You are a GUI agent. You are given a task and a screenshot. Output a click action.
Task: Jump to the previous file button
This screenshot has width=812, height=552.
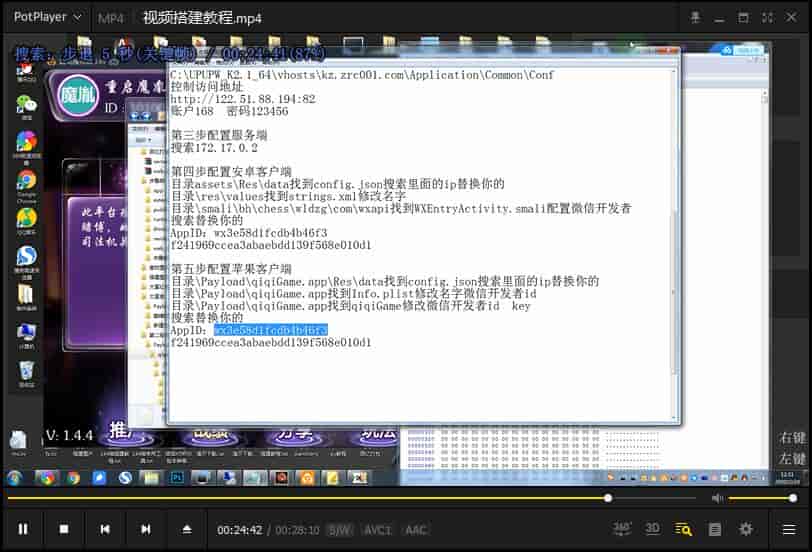point(105,529)
